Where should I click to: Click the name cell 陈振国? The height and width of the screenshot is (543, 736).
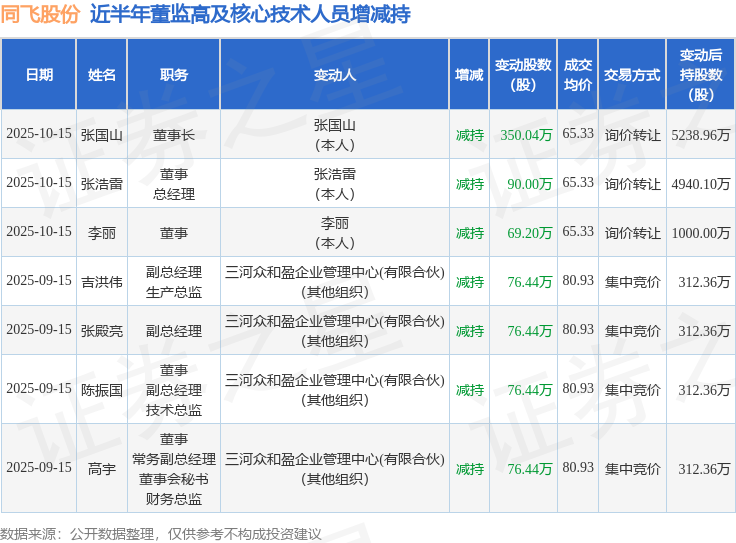(102, 390)
